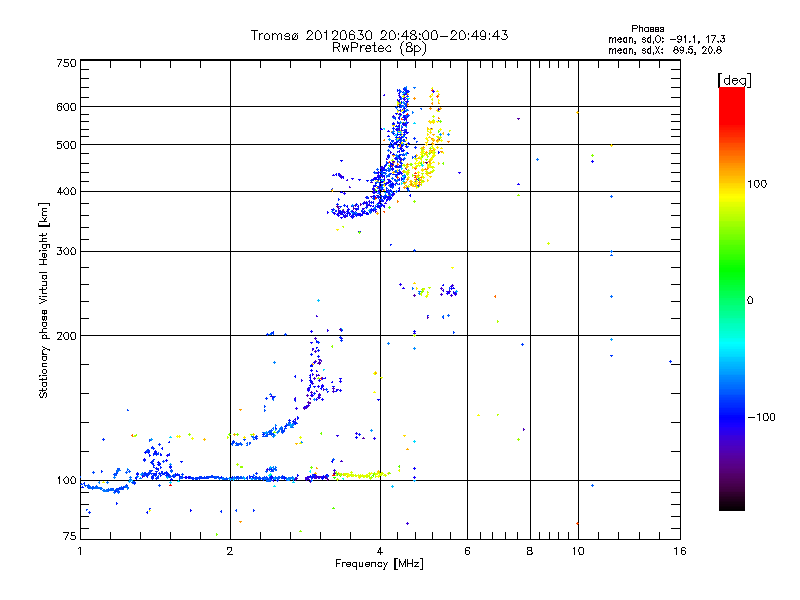Click the plot title 'Tromsø 20120630 20:48:00-20:49:43'
This screenshot has width=800, height=600.
(x=379, y=35)
